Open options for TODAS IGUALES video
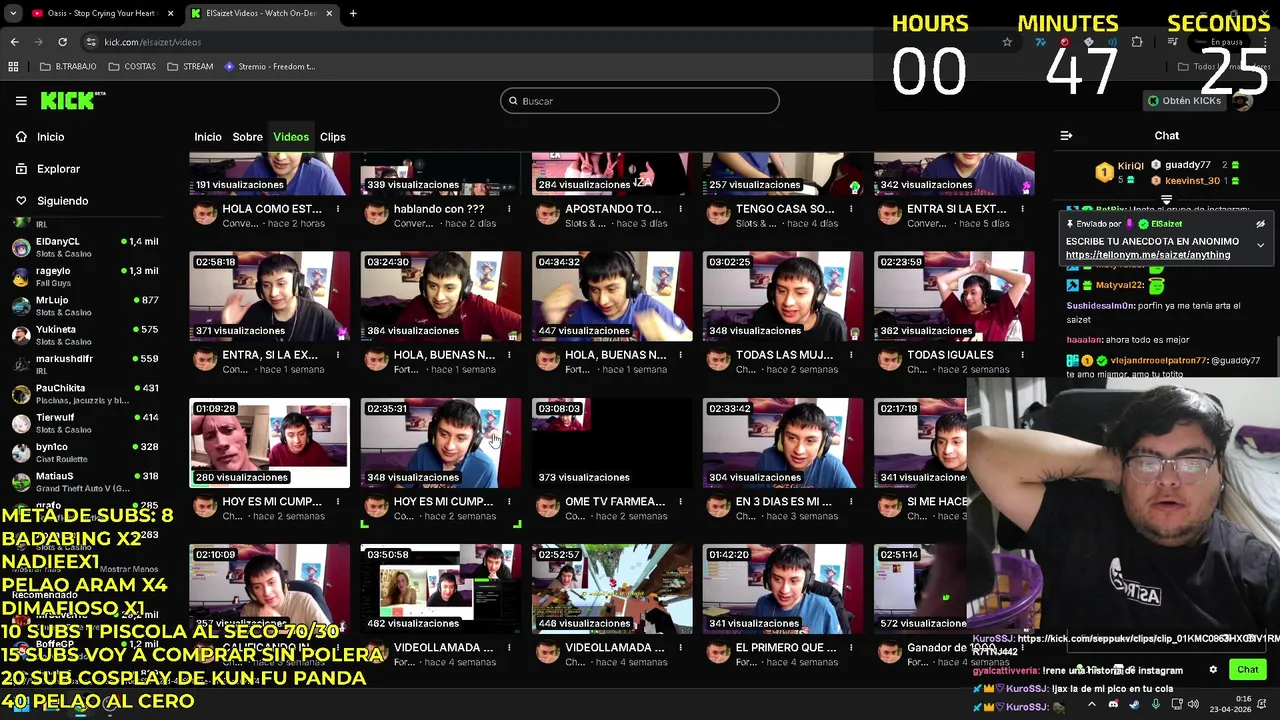1280x720 pixels. coord(1022,355)
